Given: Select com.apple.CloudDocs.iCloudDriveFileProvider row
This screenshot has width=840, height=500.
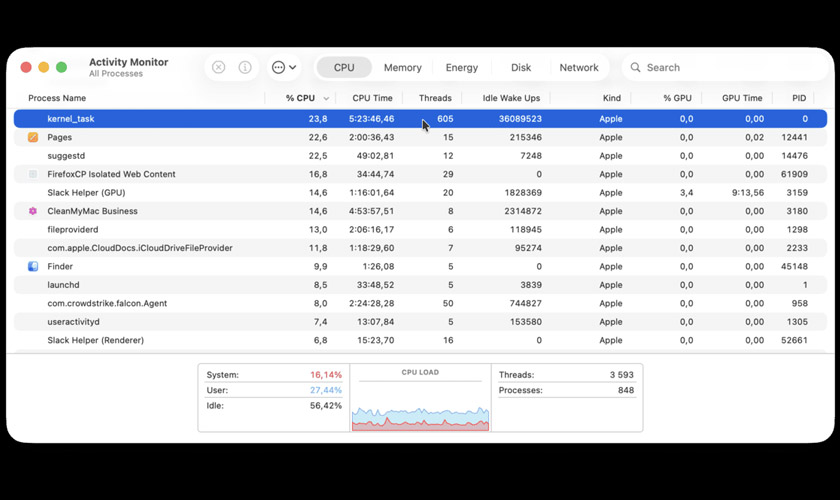Looking at the screenshot, I should coord(420,248).
